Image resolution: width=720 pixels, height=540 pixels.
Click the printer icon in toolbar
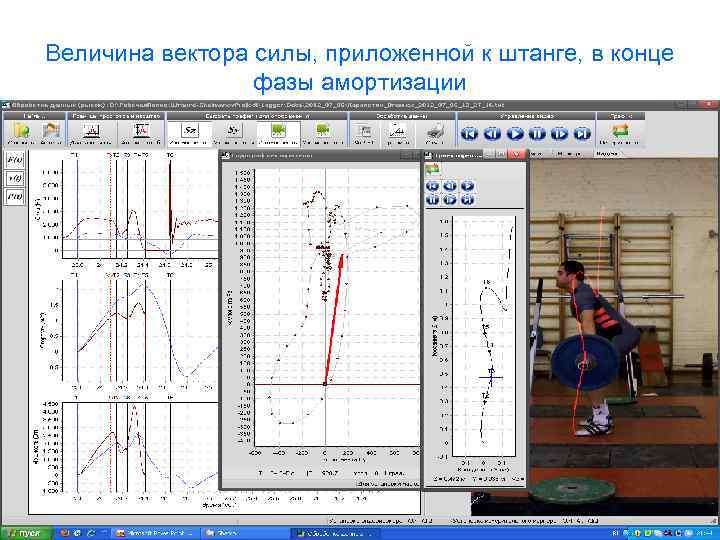(x=434, y=132)
